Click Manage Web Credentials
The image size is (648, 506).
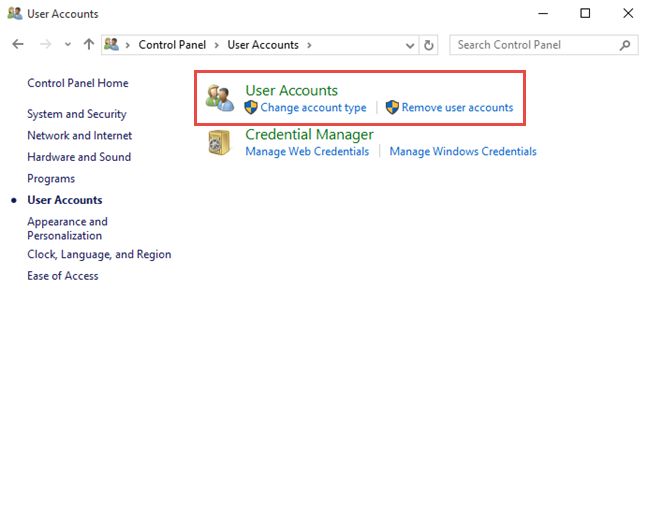pos(307,151)
